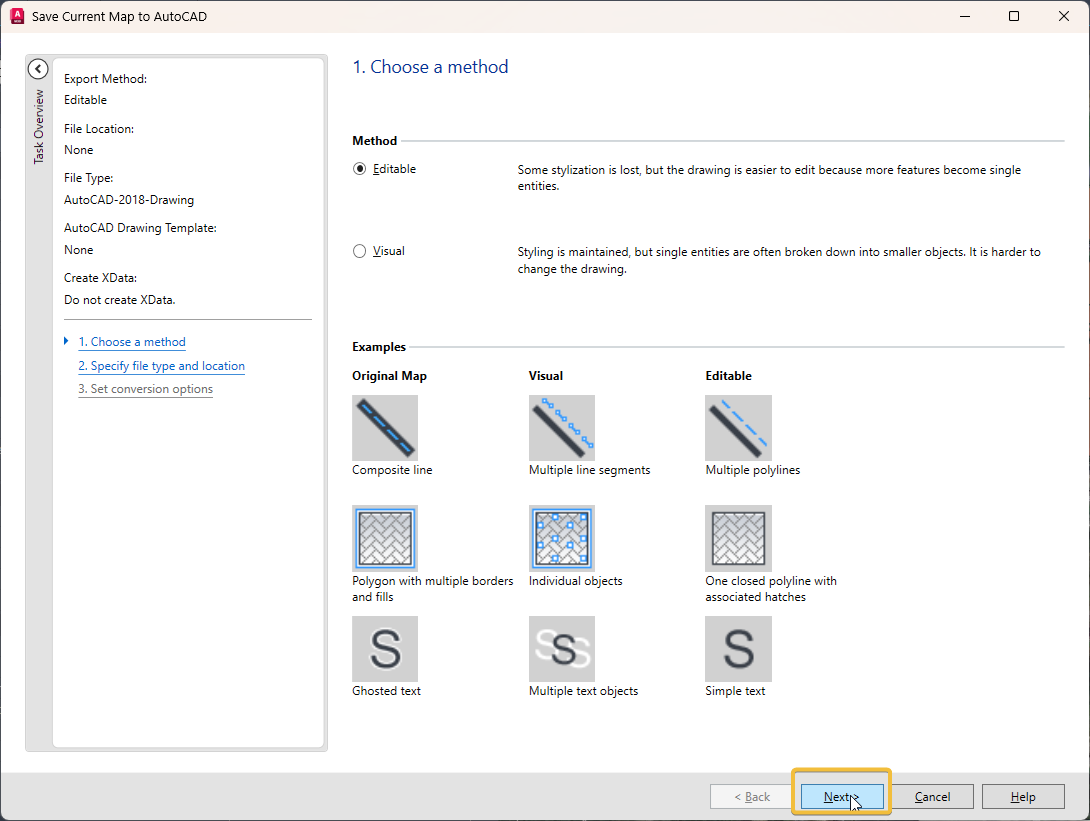Image resolution: width=1090 pixels, height=821 pixels.
Task: Click One closed polyline with hatches image
Action: 738,538
